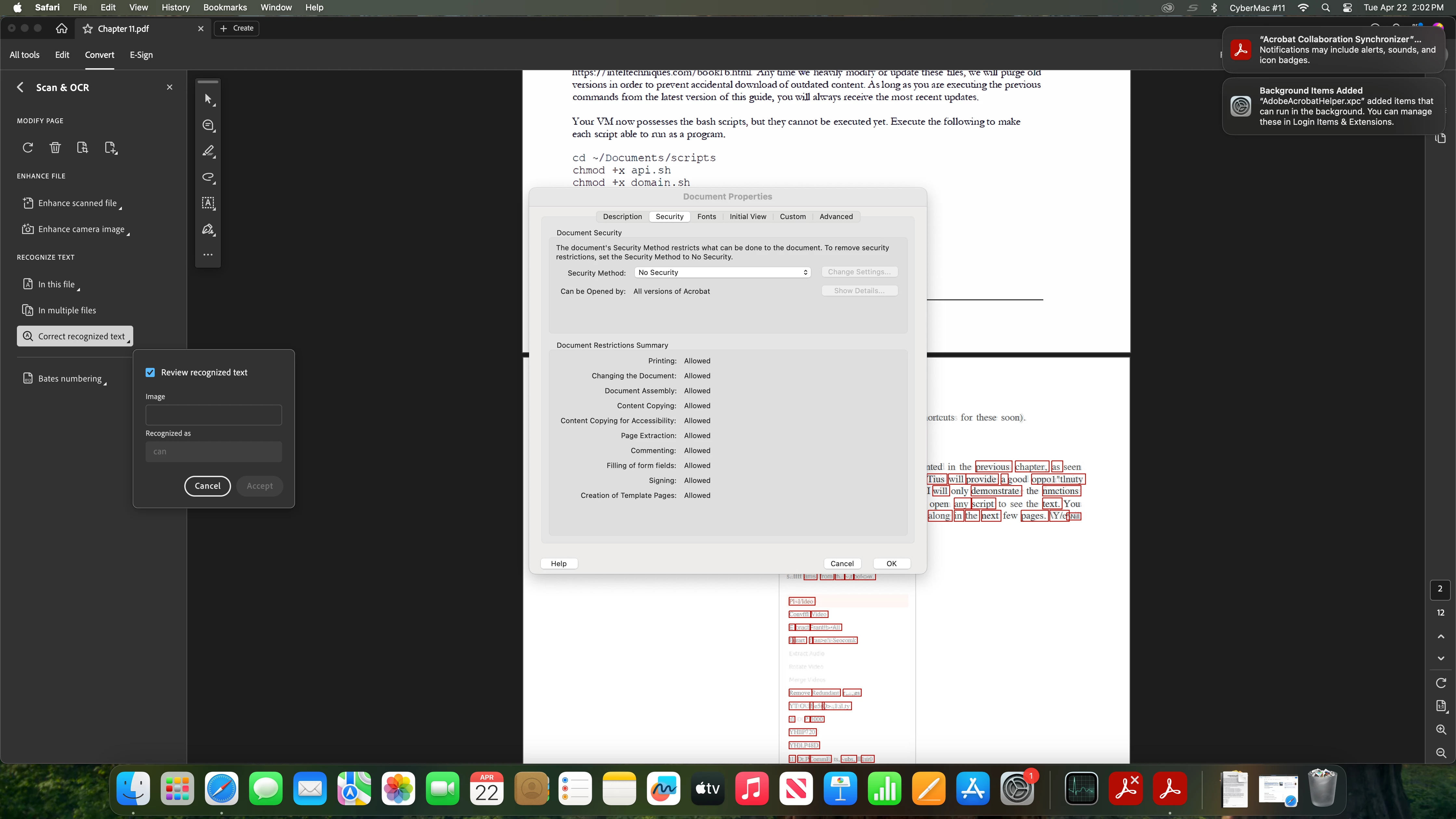Open the three-dot more tools menu
Viewport: 1456px width, 819px height.
click(208, 255)
